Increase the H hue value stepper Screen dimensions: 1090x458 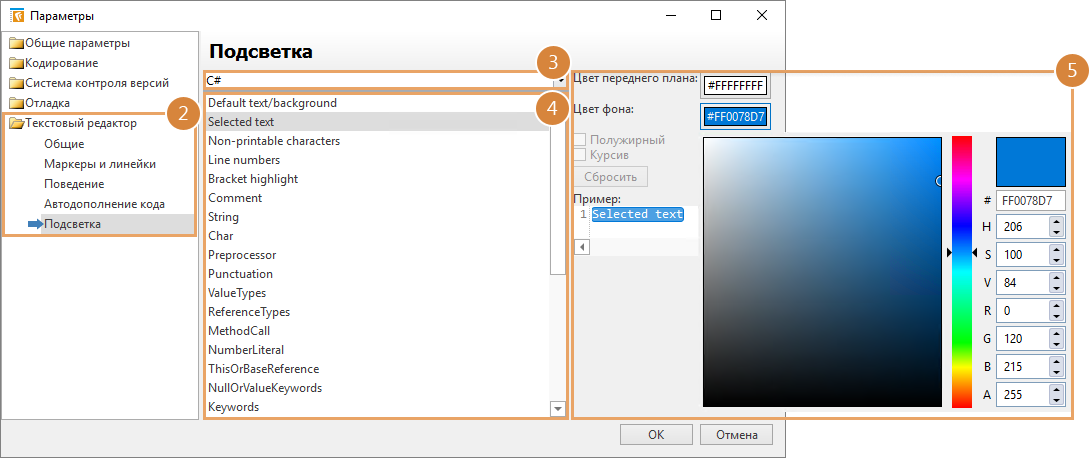pos(1057,222)
